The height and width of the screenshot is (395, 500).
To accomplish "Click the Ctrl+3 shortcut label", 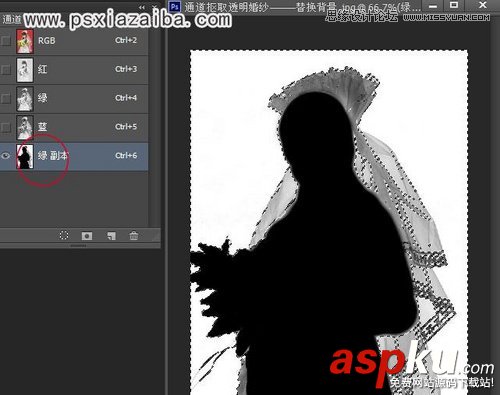I will click(126, 69).
